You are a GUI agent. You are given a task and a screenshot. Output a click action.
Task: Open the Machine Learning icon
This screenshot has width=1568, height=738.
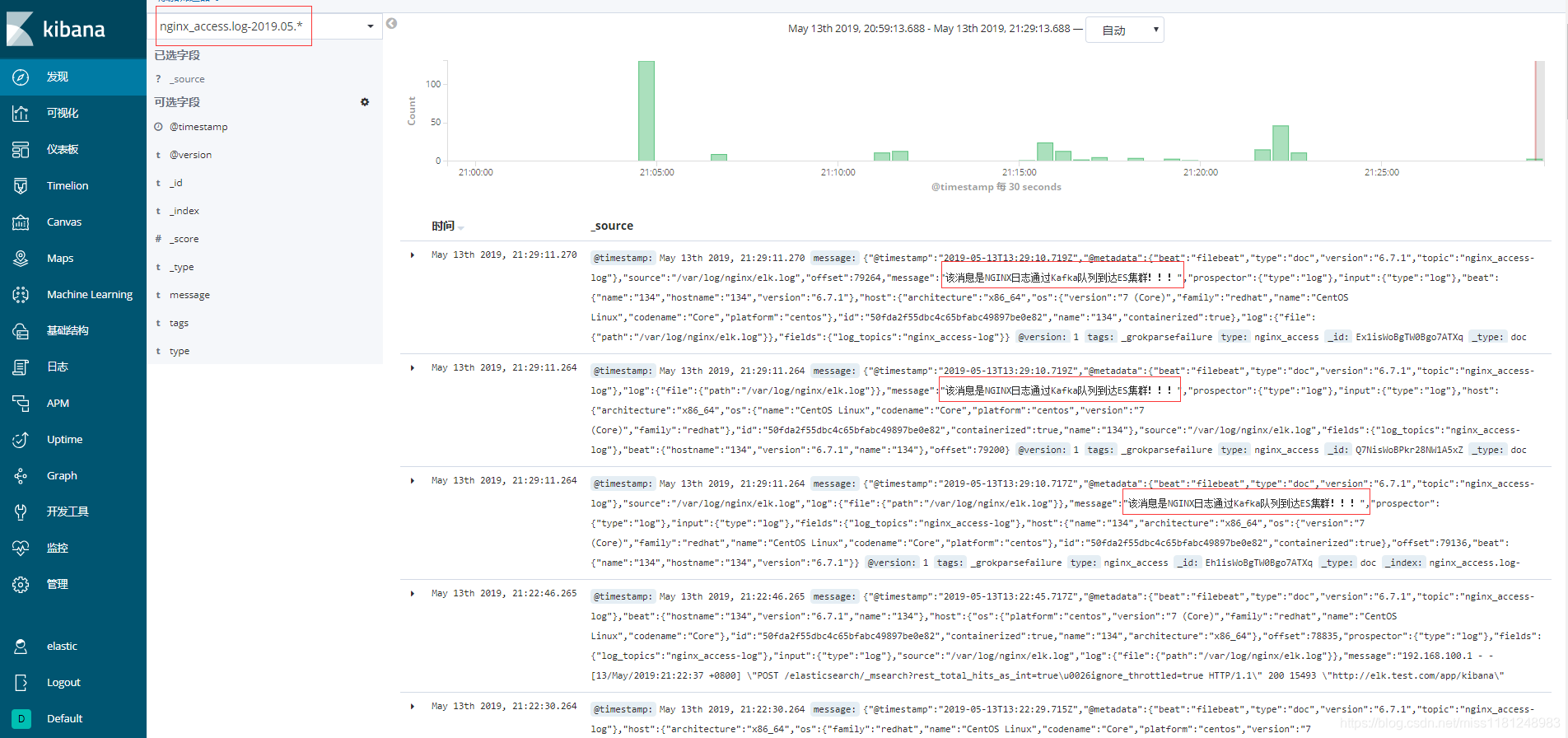(x=21, y=294)
